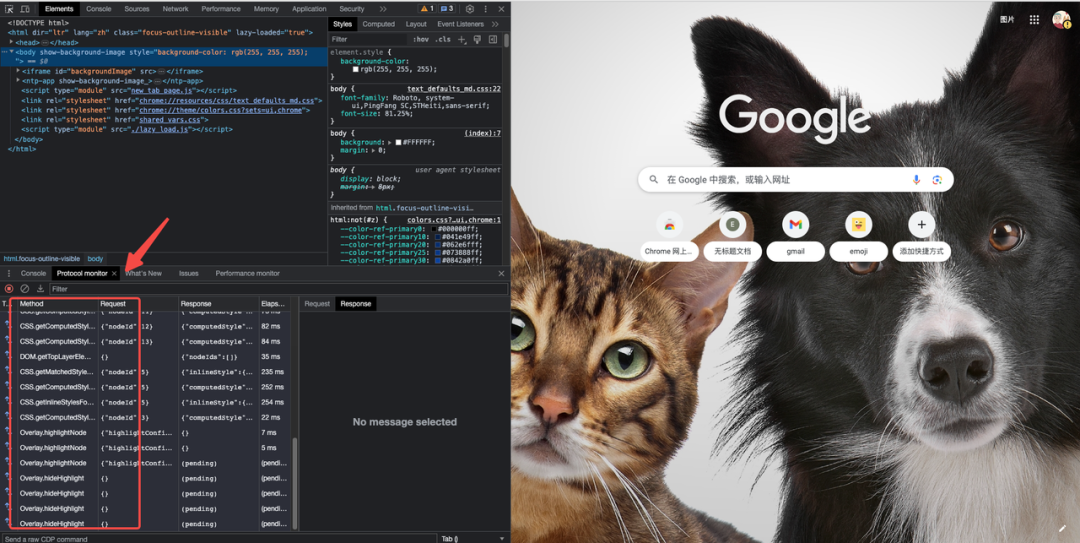The height and width of the screenshot is (543, 1080).
Task: Open the 无标题文档 shortcut
Action: pos(732,236)
